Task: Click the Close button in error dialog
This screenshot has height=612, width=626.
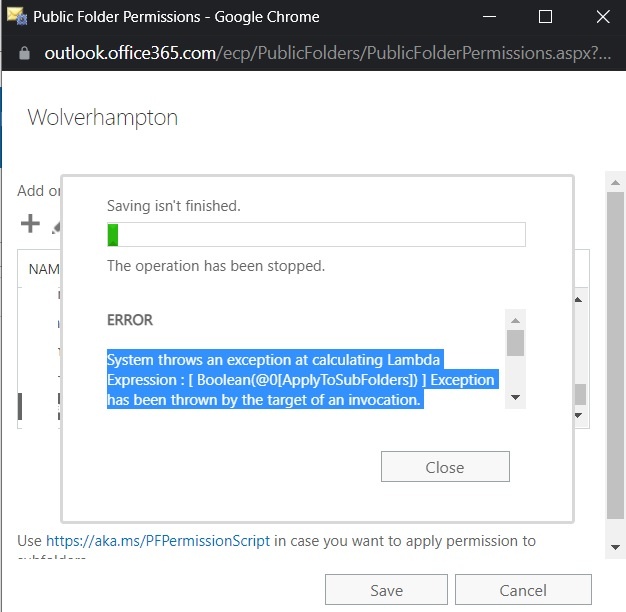Action: [x=445, y=467]
